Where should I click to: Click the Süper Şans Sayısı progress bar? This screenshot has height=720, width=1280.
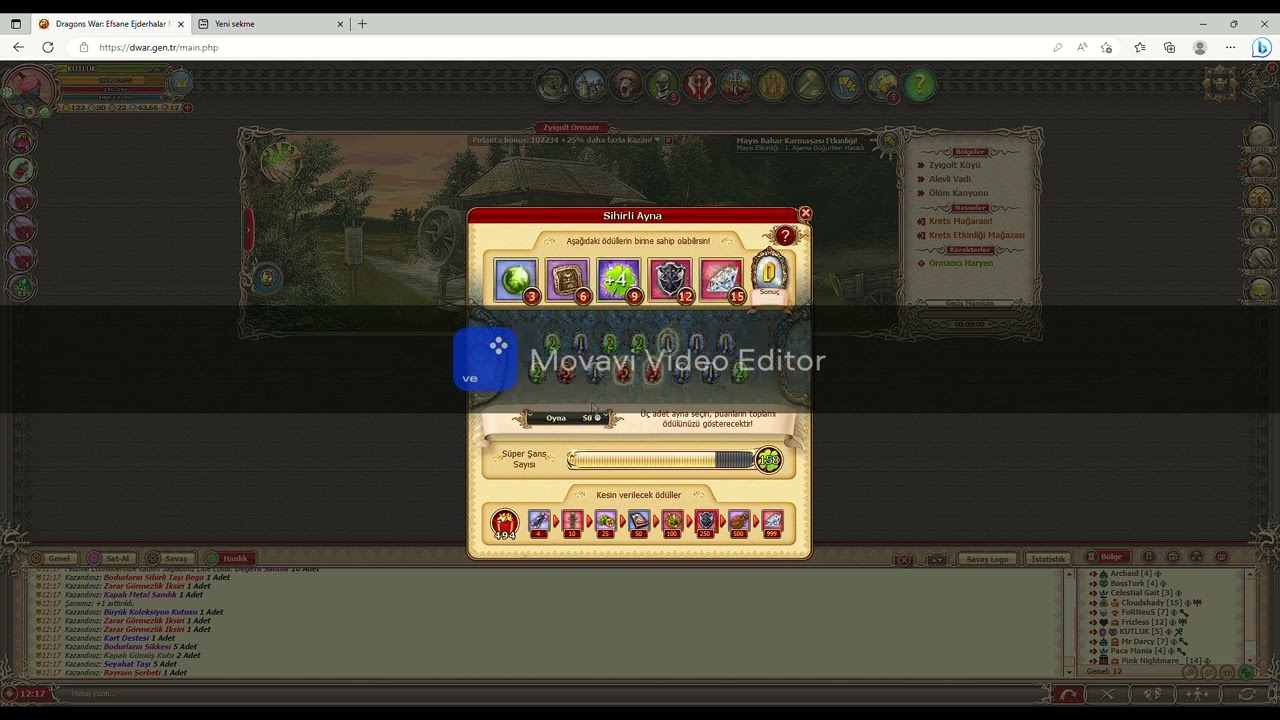click(x=661, y=460)
